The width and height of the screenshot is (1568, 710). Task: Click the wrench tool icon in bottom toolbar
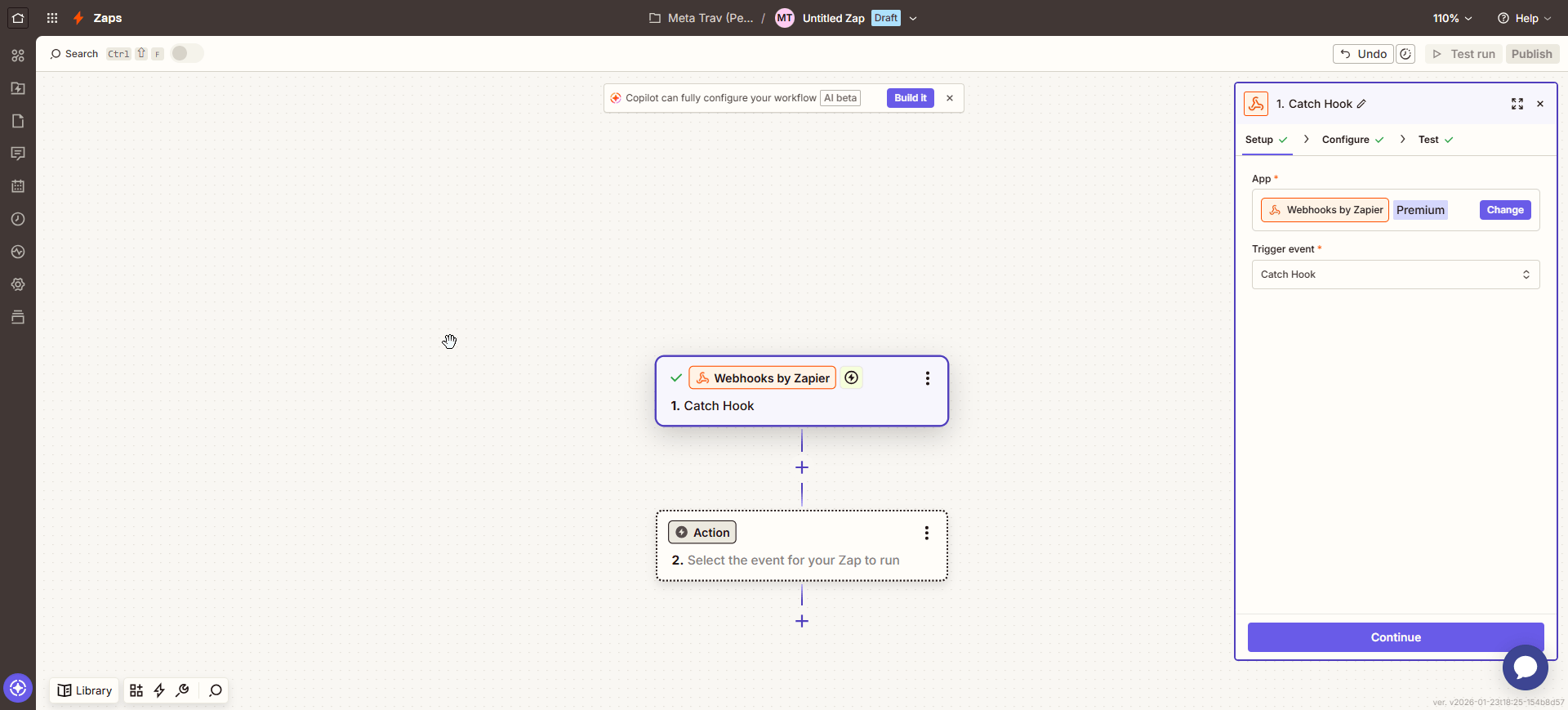(182, 690)
